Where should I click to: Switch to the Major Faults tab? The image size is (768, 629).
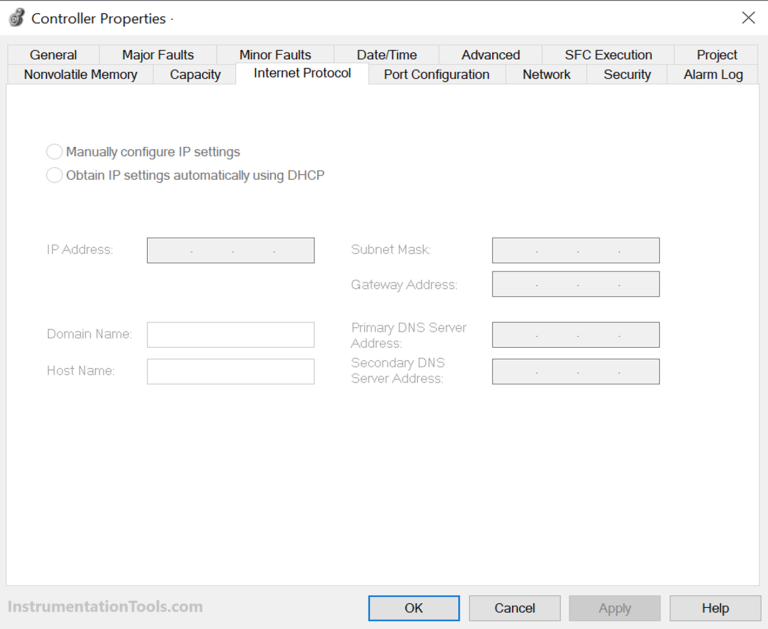tap(158, 55)
